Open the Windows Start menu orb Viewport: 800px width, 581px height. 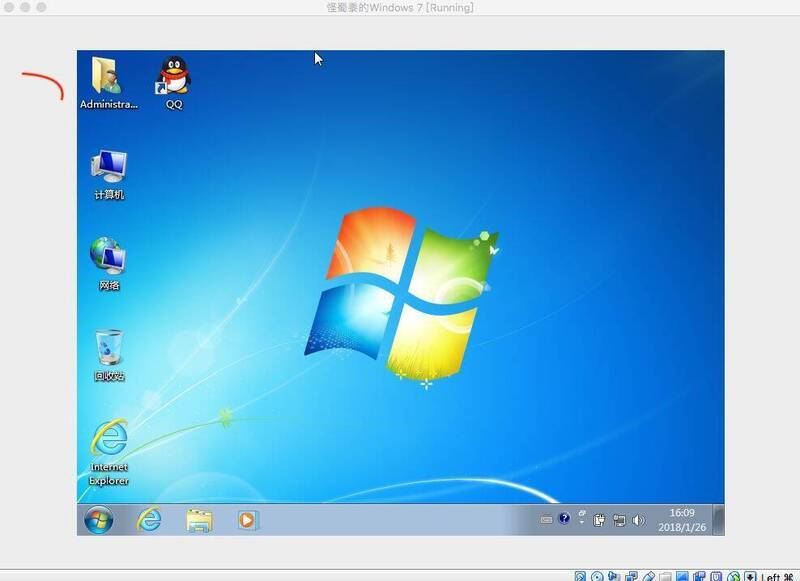click(x=99, y=520)
